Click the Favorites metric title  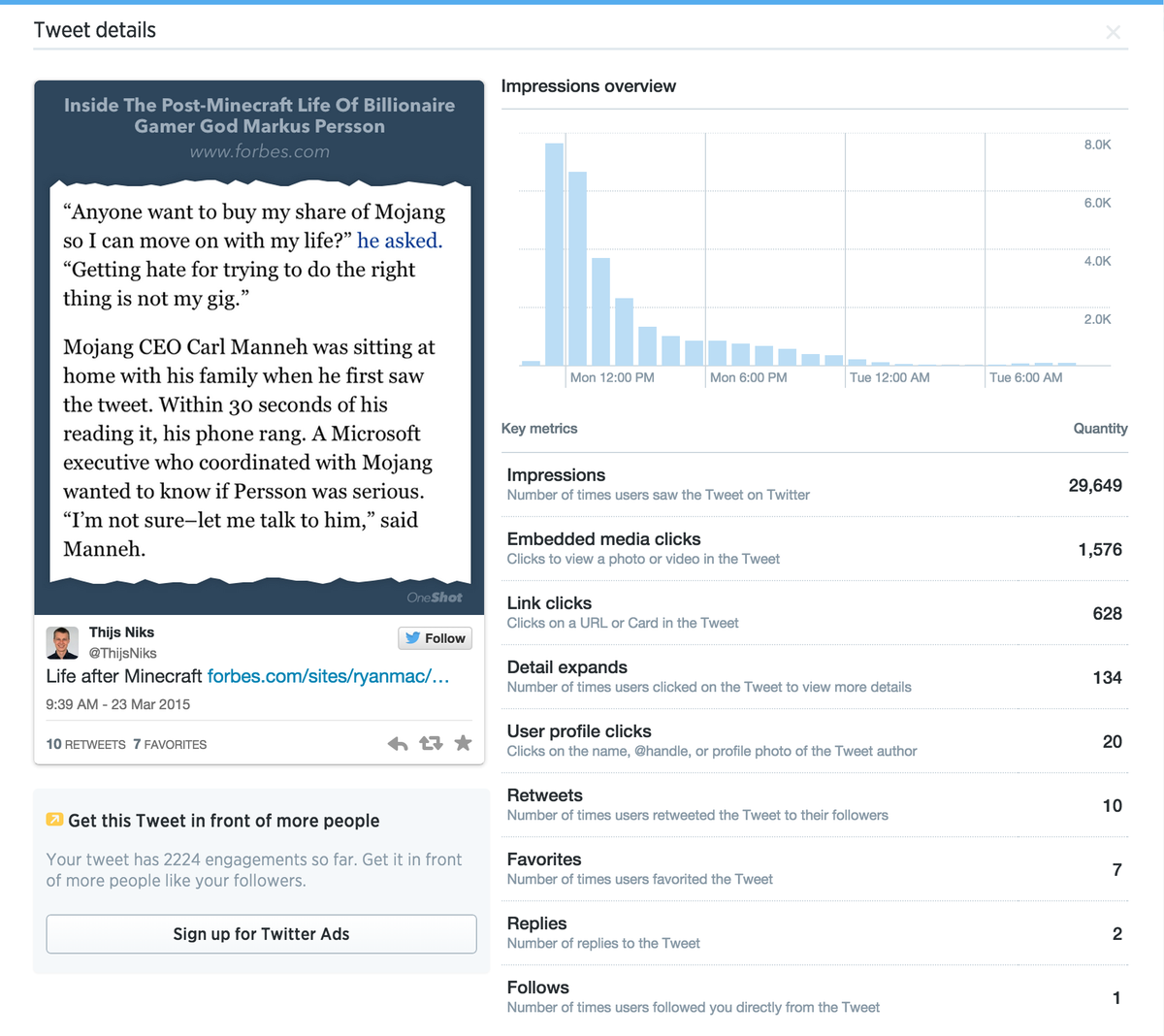(x=544, y=859)
